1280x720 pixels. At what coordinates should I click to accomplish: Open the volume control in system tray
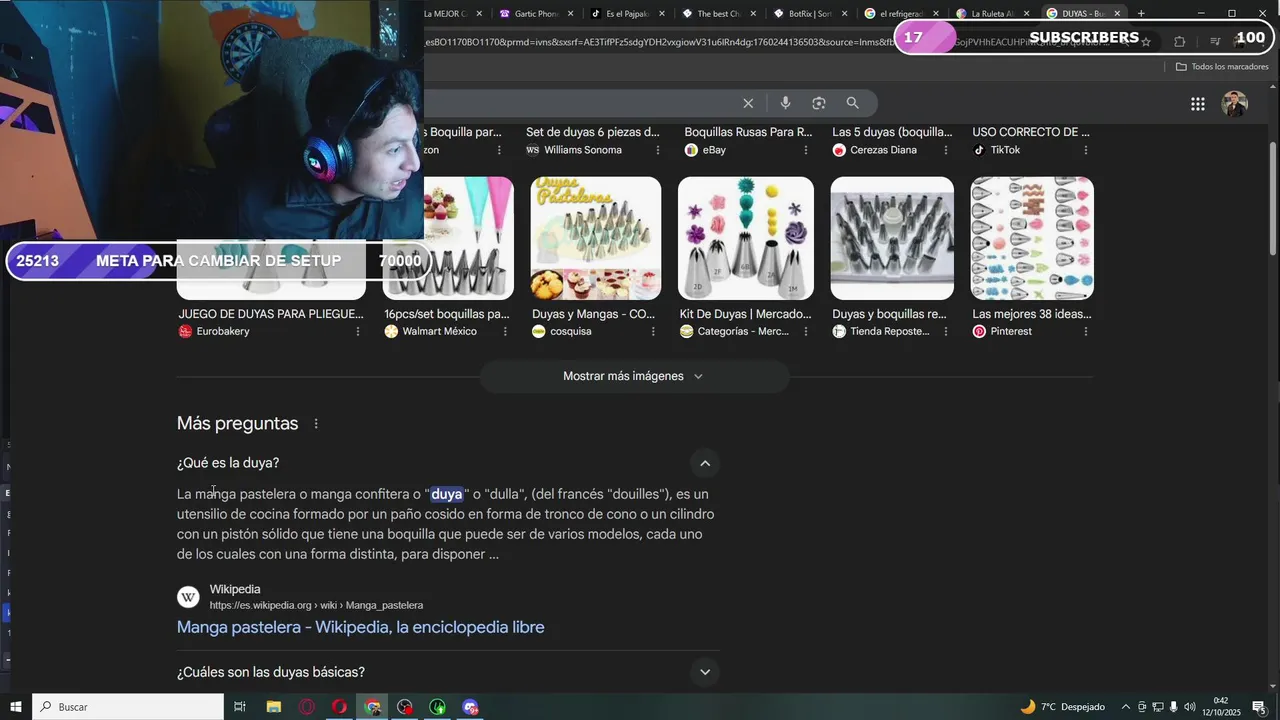1190,707
